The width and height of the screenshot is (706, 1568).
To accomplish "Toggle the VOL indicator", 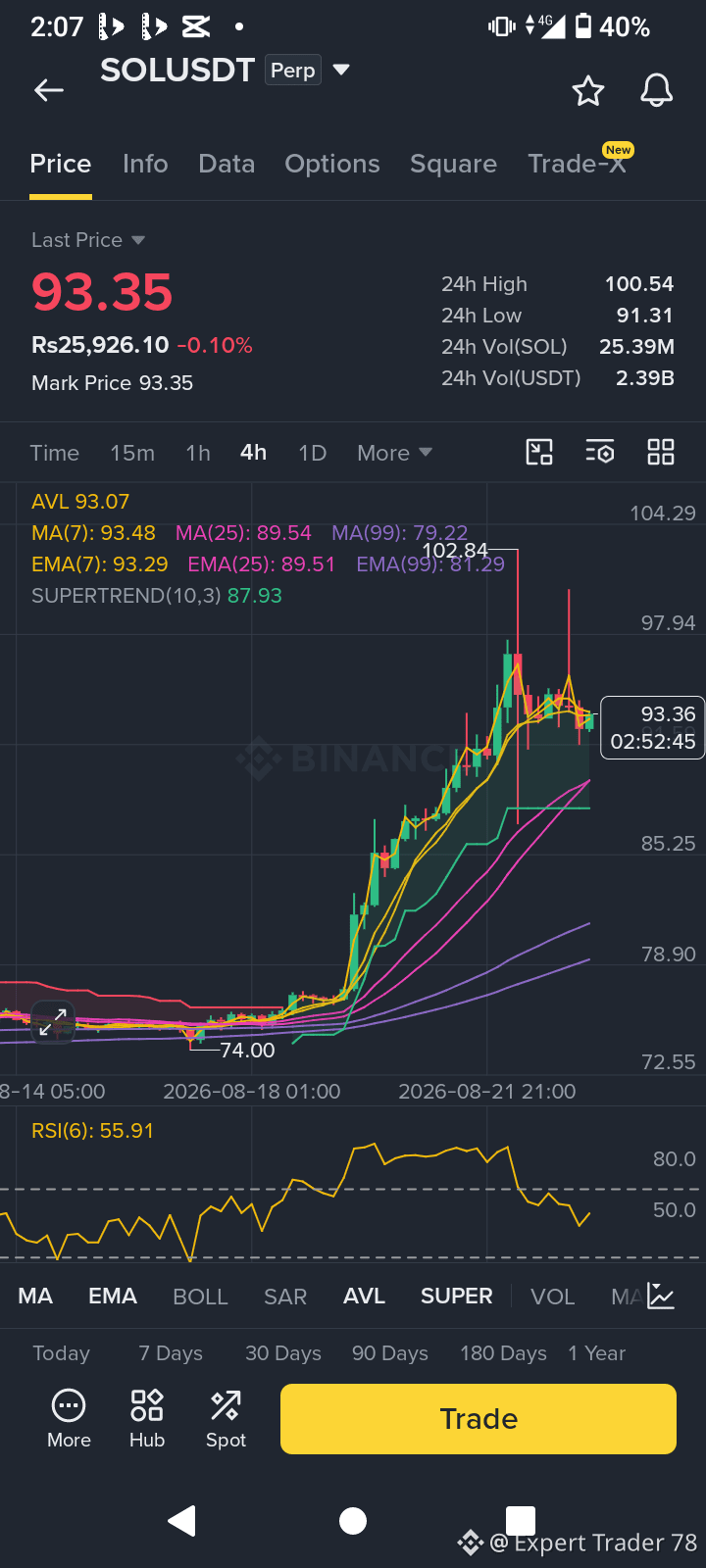I will pos(553,1297).
